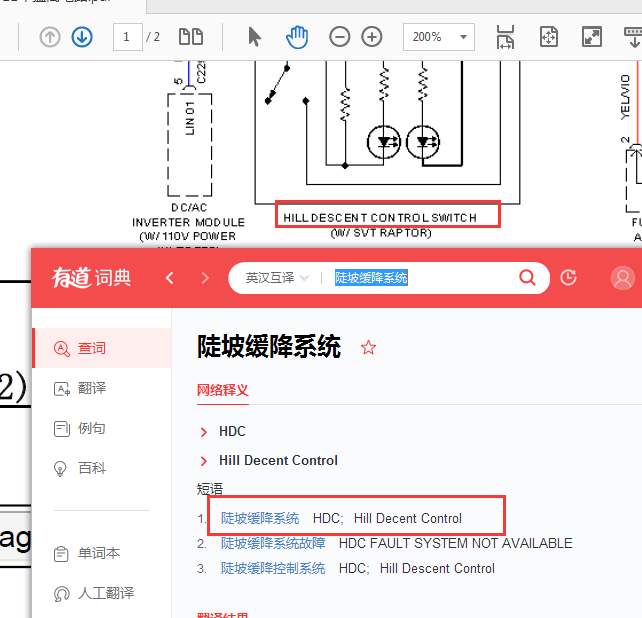Zoom out with the minus button
Screen dimensions: 642x618
[x=339, y=37]
